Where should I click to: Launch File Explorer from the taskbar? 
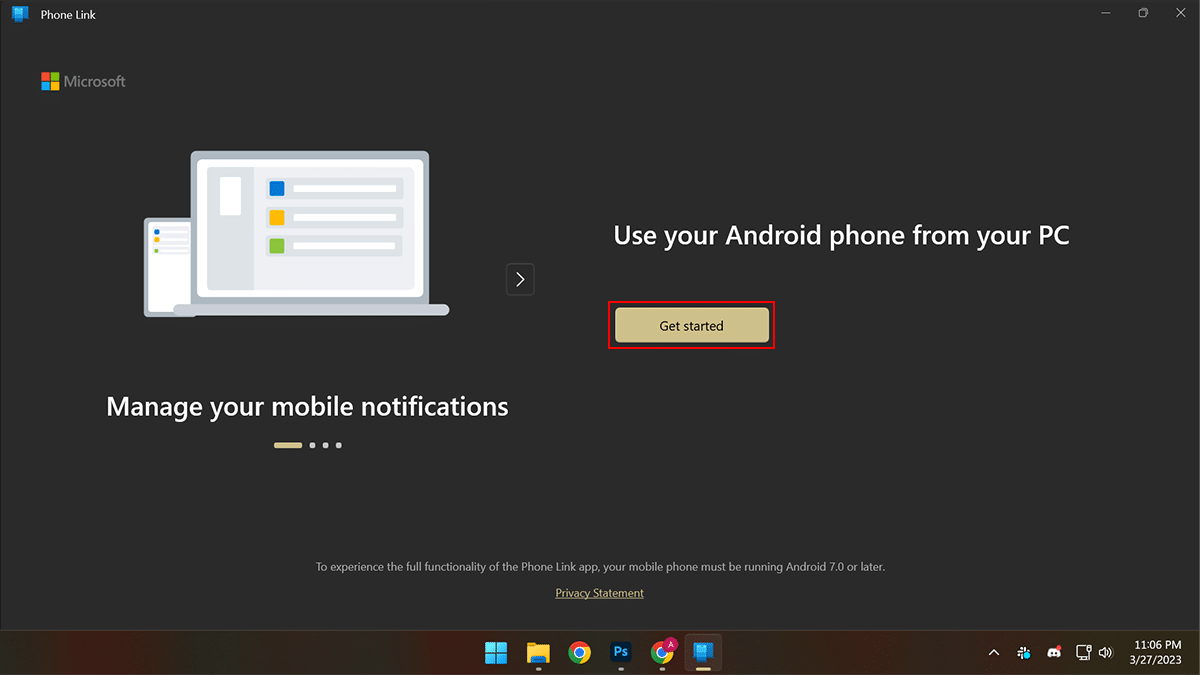[538, 653]
